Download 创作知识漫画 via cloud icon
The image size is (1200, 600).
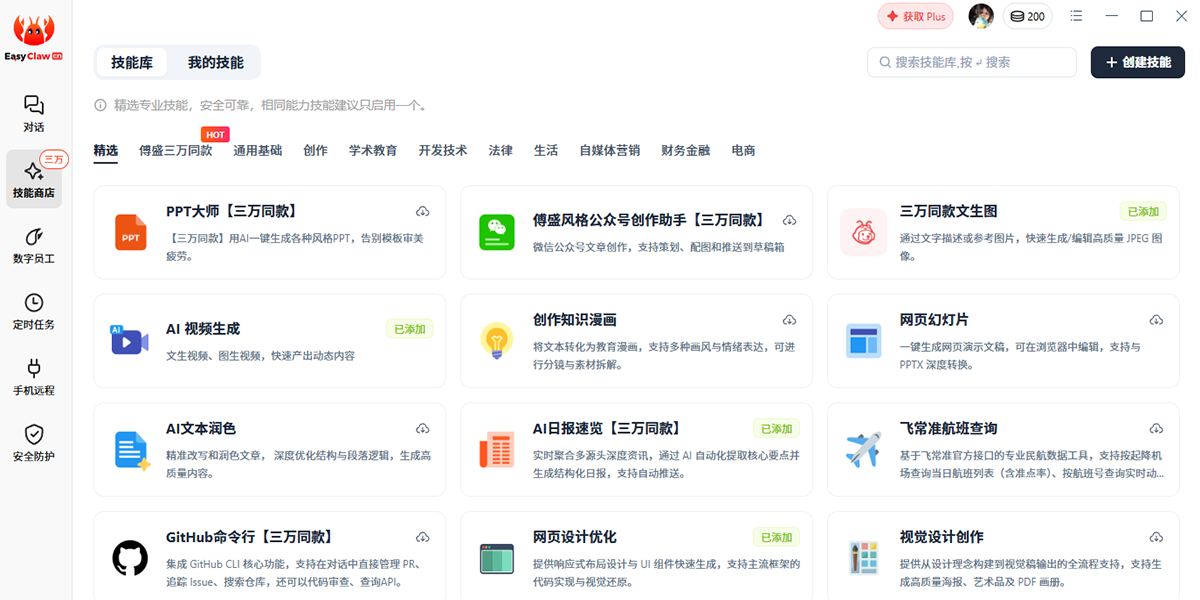point(790,320)
